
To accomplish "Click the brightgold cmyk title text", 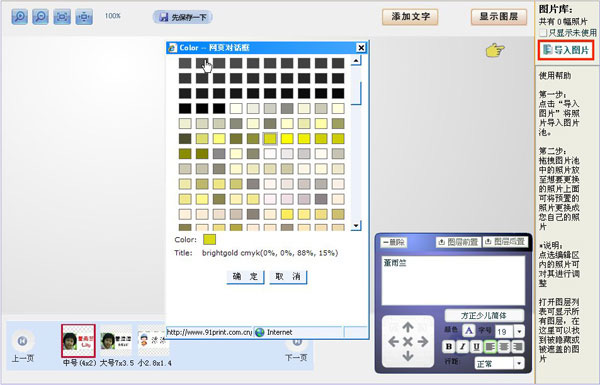I will [x=270, y=253].
